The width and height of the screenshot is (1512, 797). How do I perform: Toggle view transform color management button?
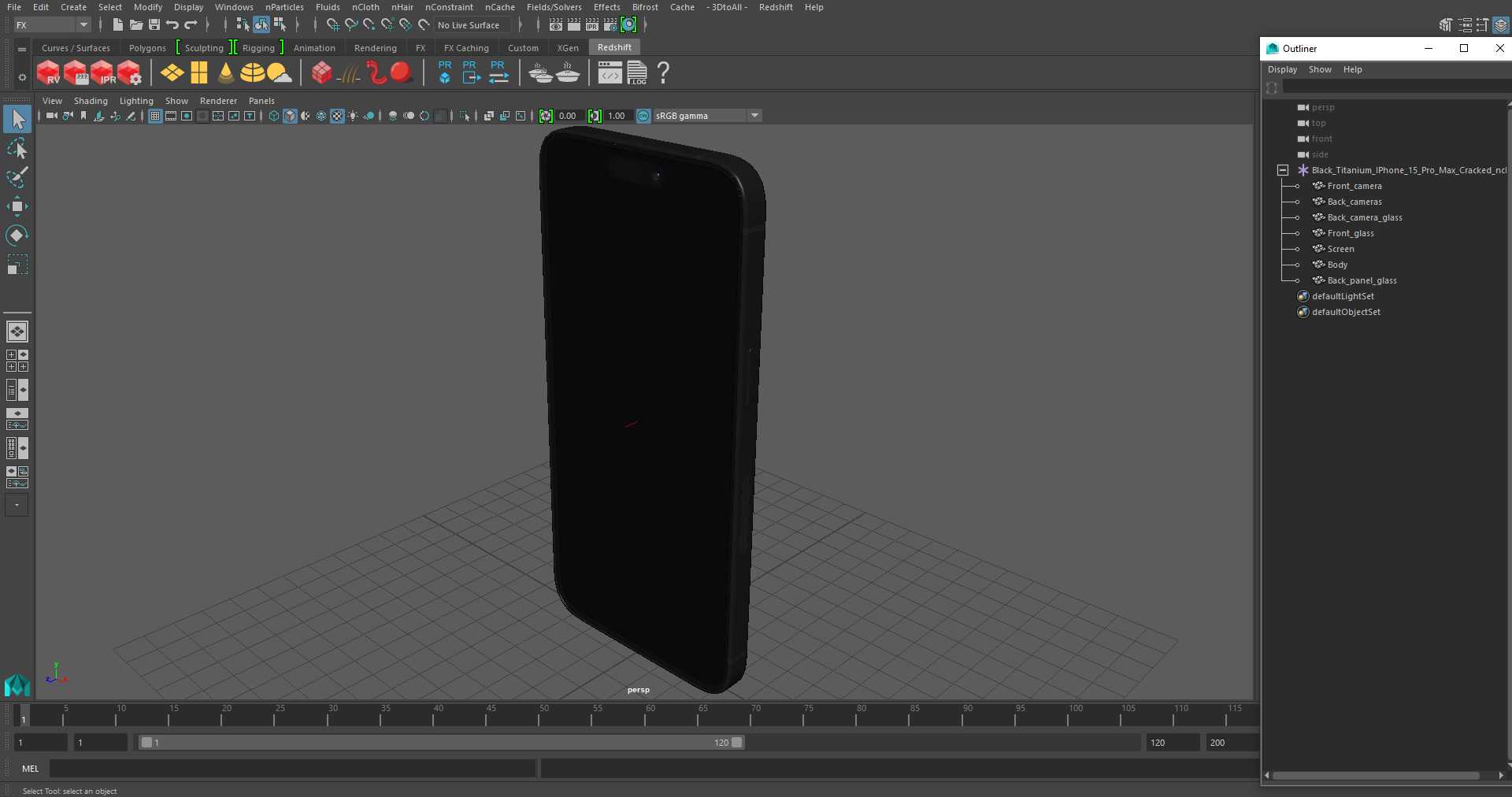(x=643, y=116)
